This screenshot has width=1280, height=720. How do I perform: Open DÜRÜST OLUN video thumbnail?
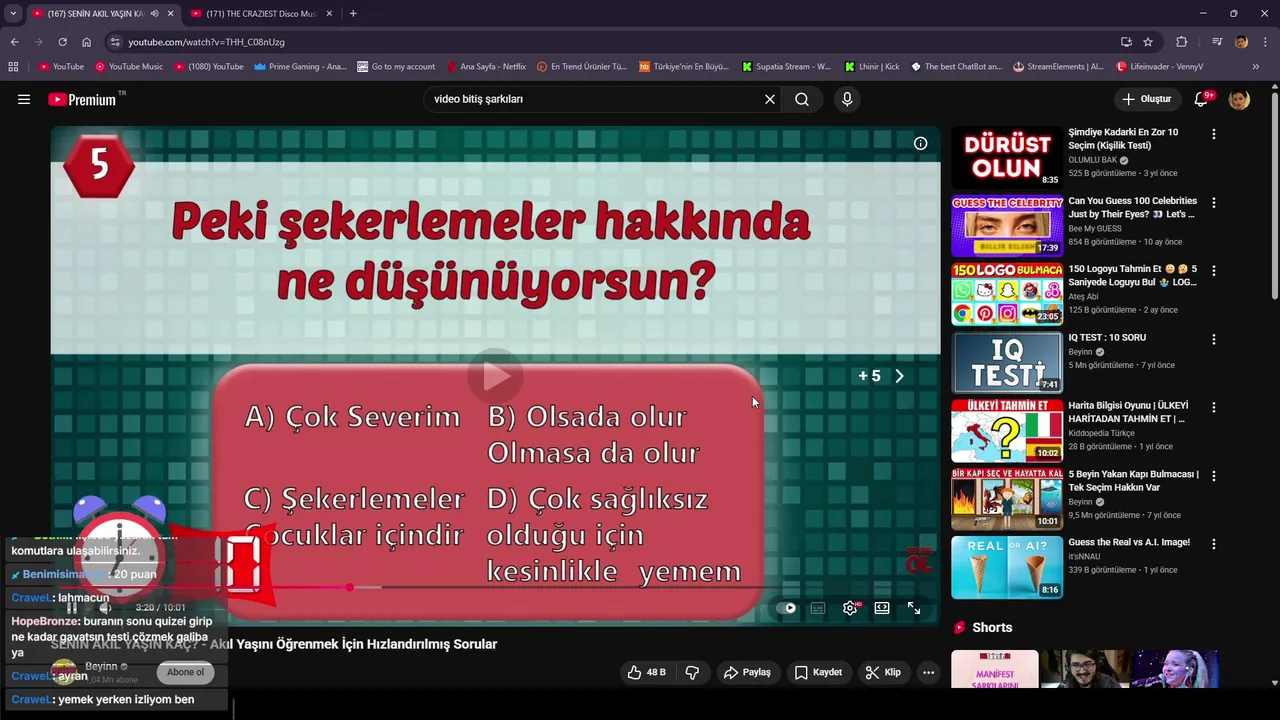click(1007, 157)
